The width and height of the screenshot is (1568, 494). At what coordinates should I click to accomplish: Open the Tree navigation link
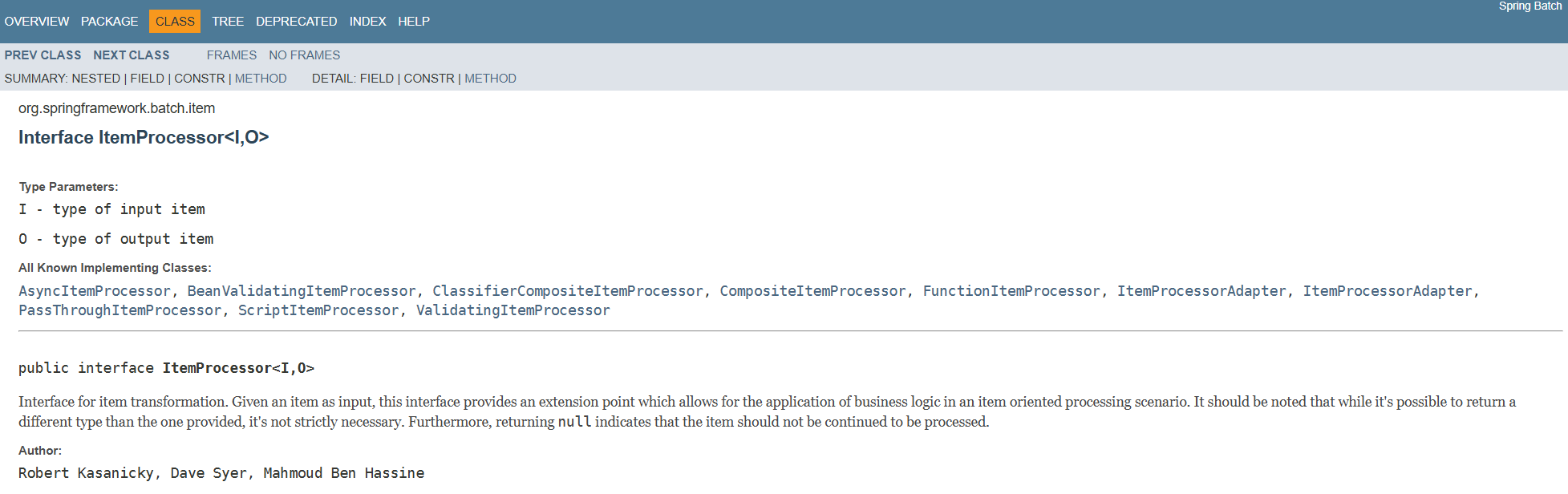coord(228,22)
